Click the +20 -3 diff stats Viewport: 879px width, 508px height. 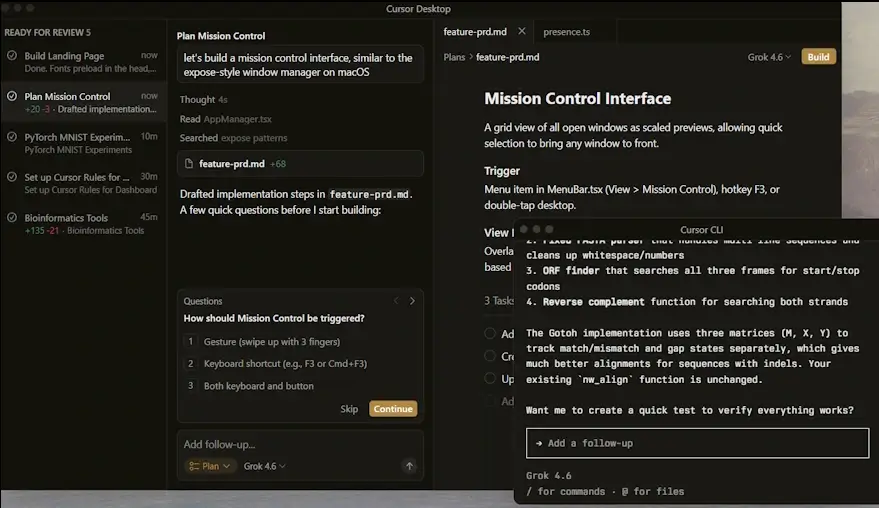[37, 109]
